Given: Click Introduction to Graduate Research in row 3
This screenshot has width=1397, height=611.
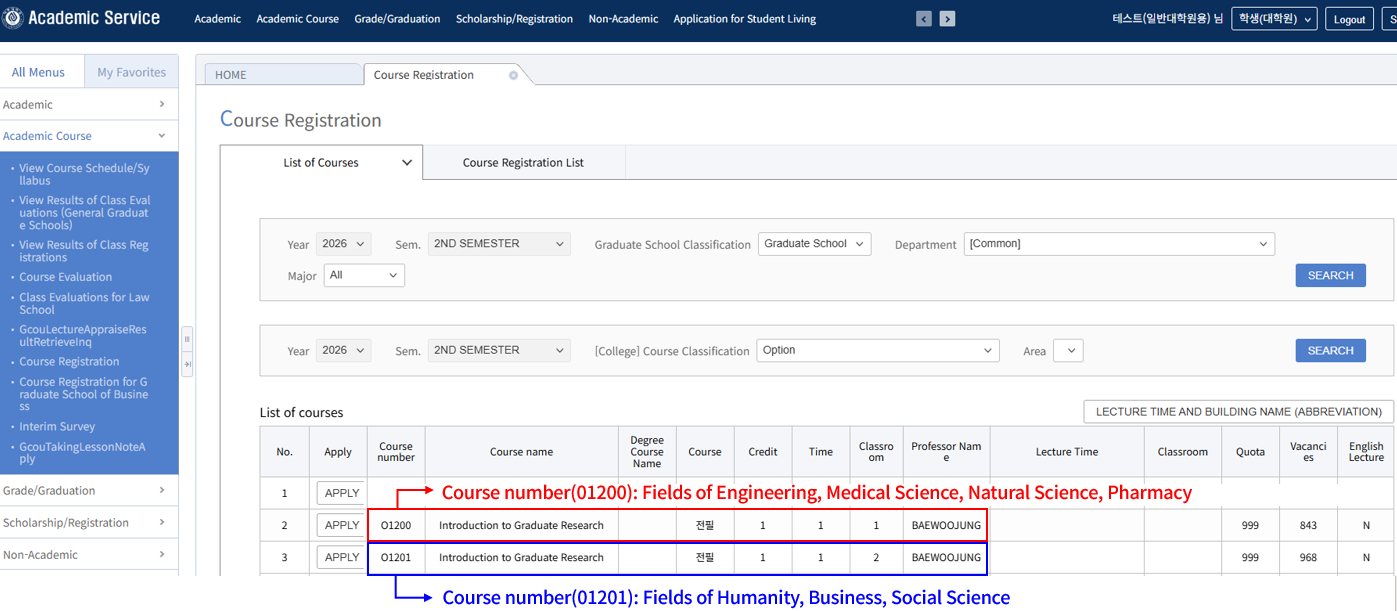Looking at the screenshot, I should pyautogui.click(x=521, y=557).
